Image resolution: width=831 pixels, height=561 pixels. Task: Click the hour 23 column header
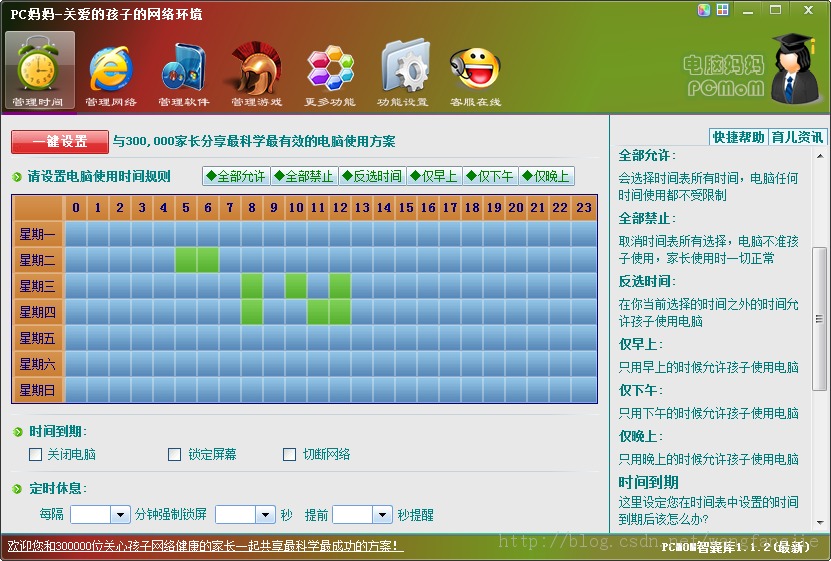[584, 208]
